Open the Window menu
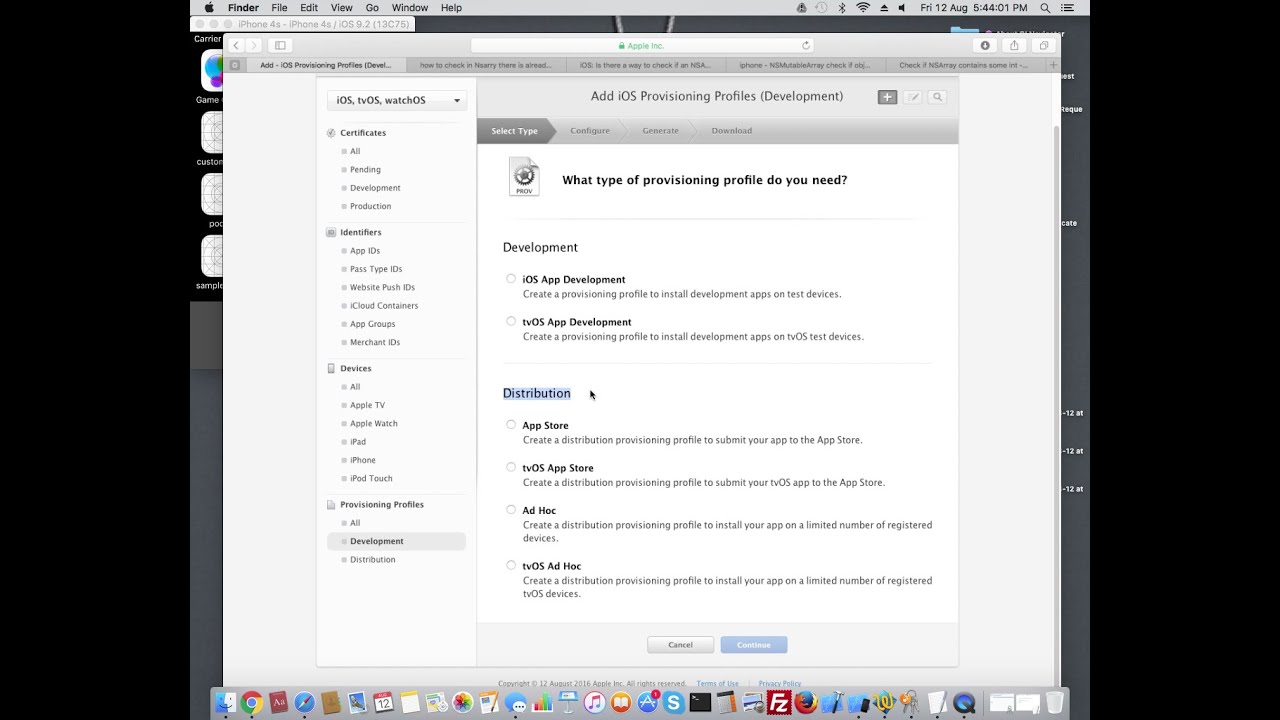The width and height of the screenshot is (1280, 720). click(x=410, y=7)
